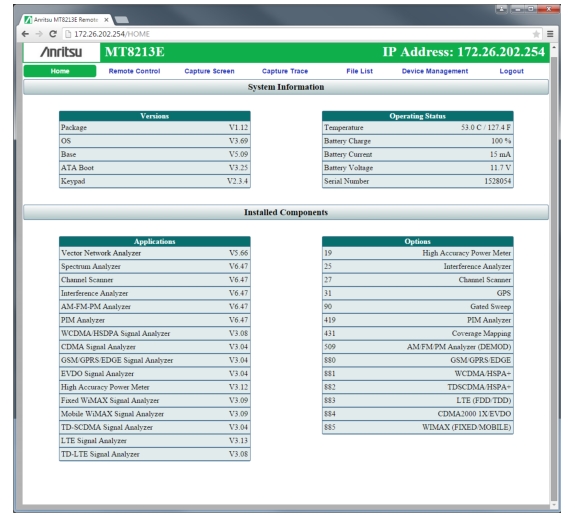The image size is (575, 516).
Task: Click option 431 Coverage Mapping
Action: [x=418, y=333]
